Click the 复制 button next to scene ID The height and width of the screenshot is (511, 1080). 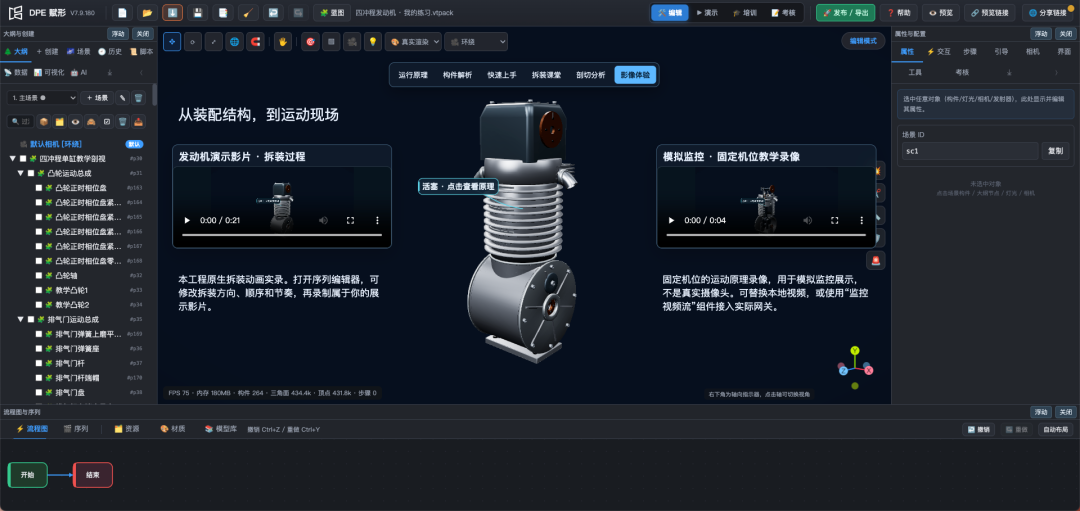pyautogui.click(x=1055, y=151)
